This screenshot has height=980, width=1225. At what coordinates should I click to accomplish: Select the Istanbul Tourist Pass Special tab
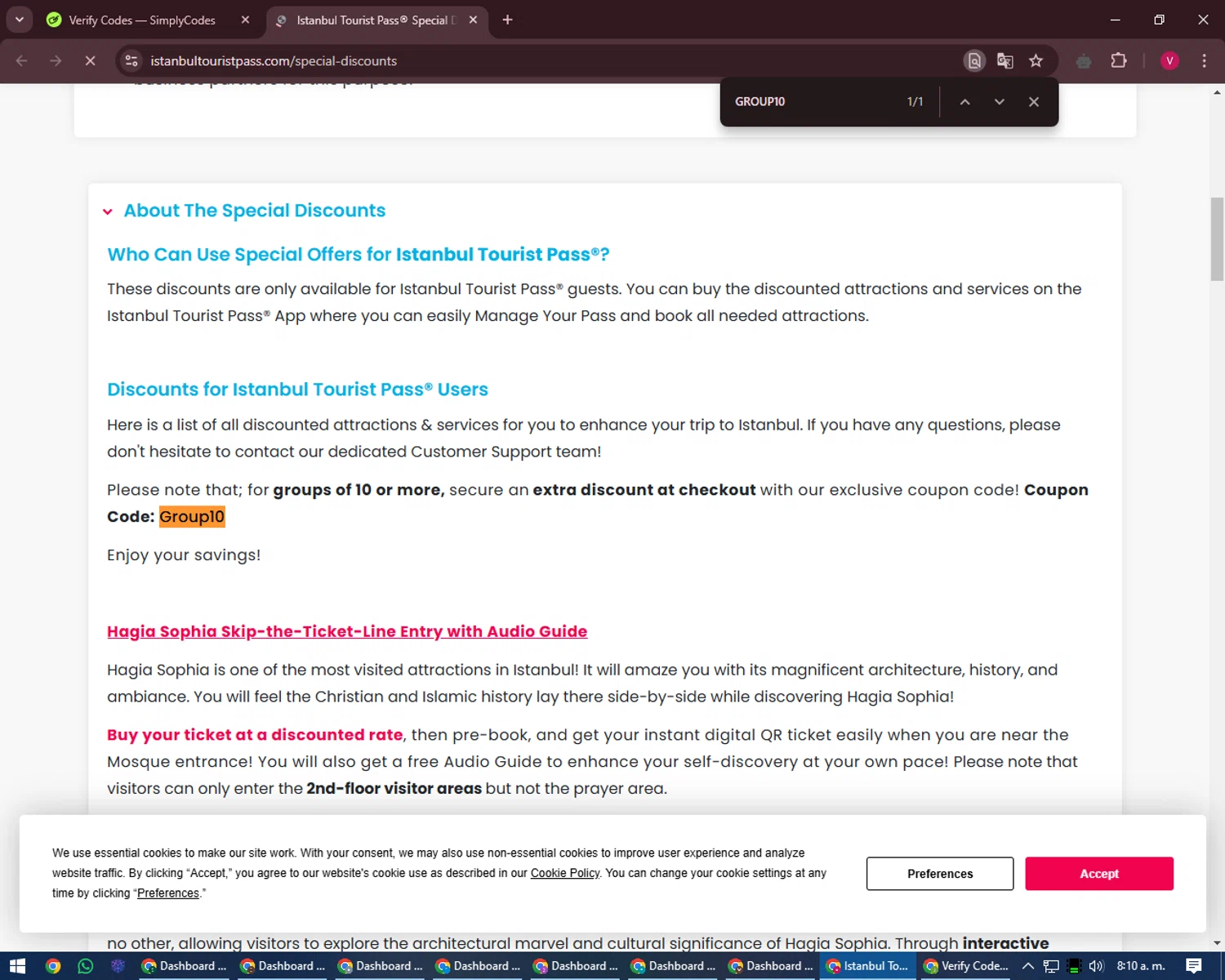coord(376,20)
